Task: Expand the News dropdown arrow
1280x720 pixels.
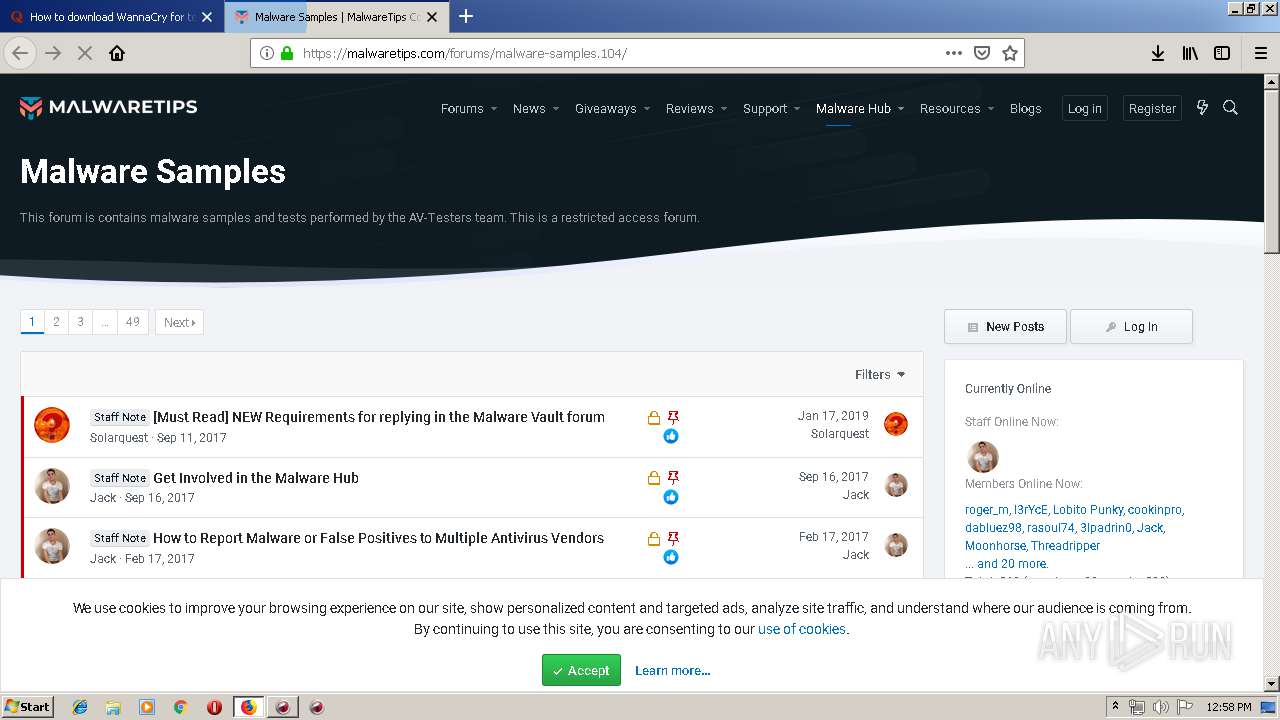Action: [556, 109]
